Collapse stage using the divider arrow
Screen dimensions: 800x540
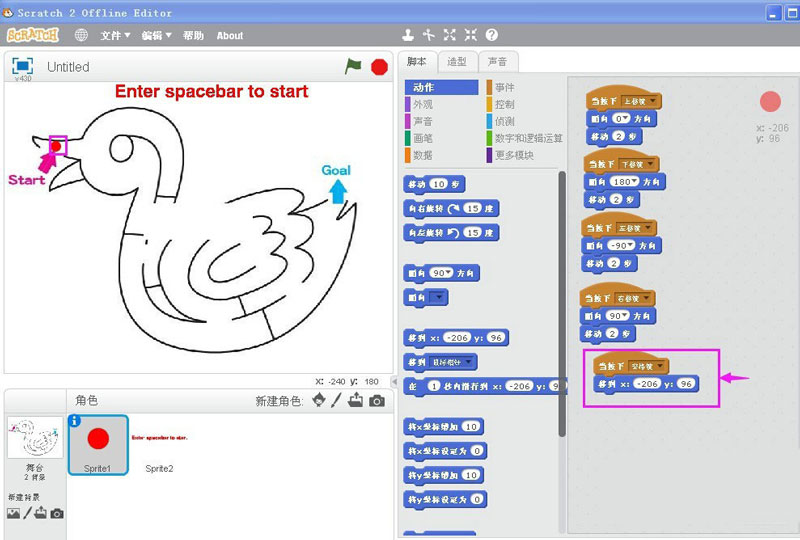pyautogui.click(x=394, y=381)
